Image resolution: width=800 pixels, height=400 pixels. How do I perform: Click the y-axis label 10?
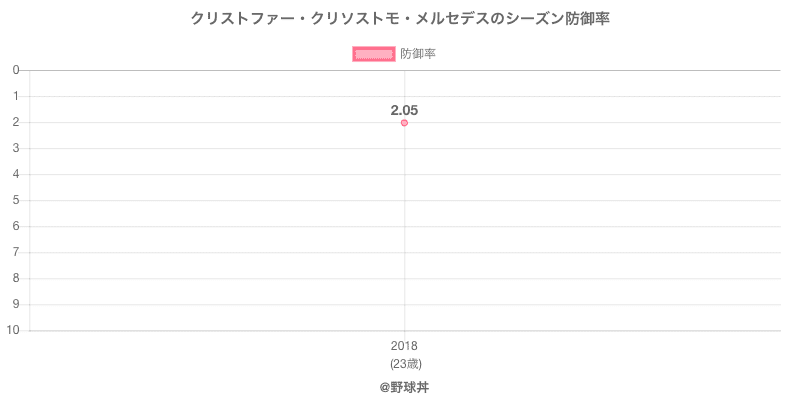pos(14,330)
